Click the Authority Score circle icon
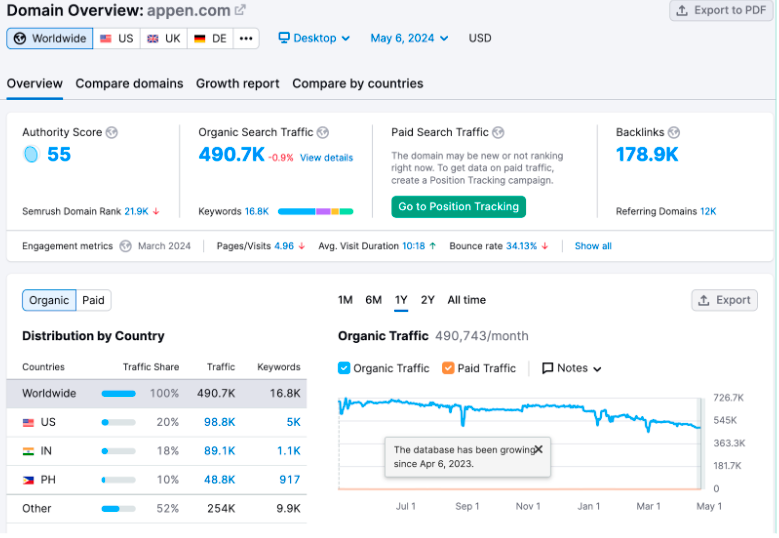 31,154
